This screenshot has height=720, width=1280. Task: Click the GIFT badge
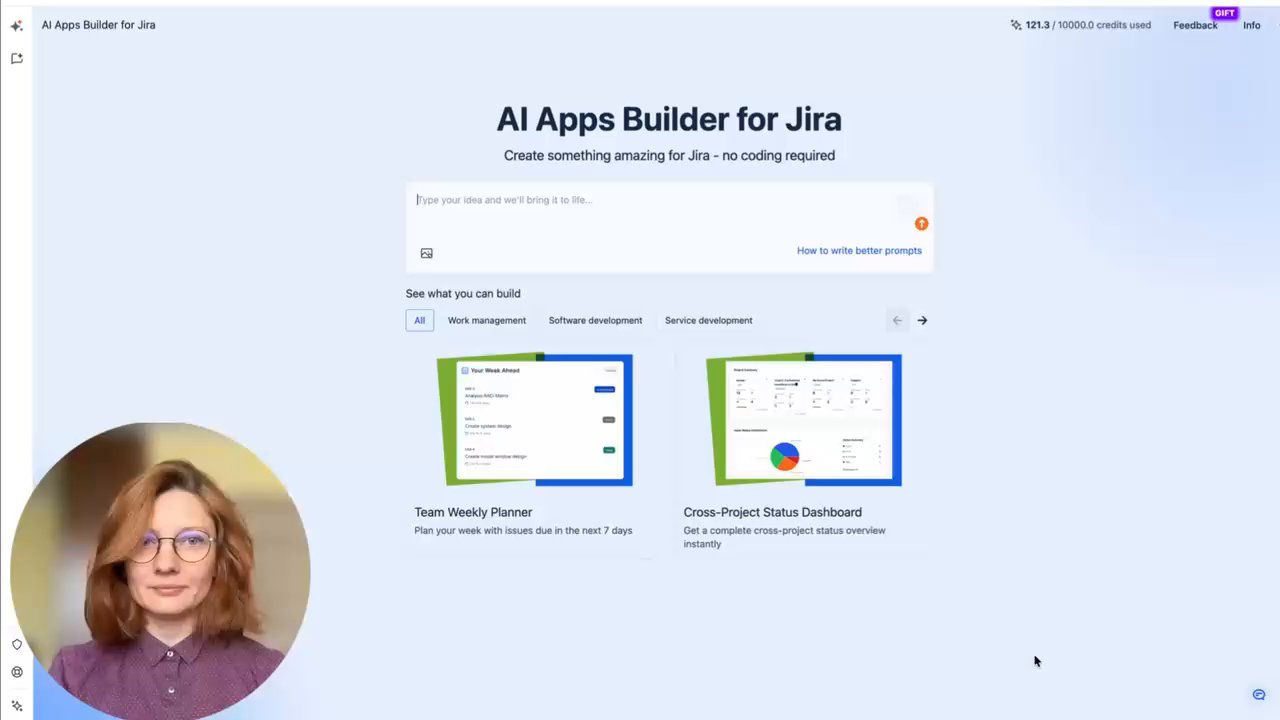click(x=1225, y=13)
